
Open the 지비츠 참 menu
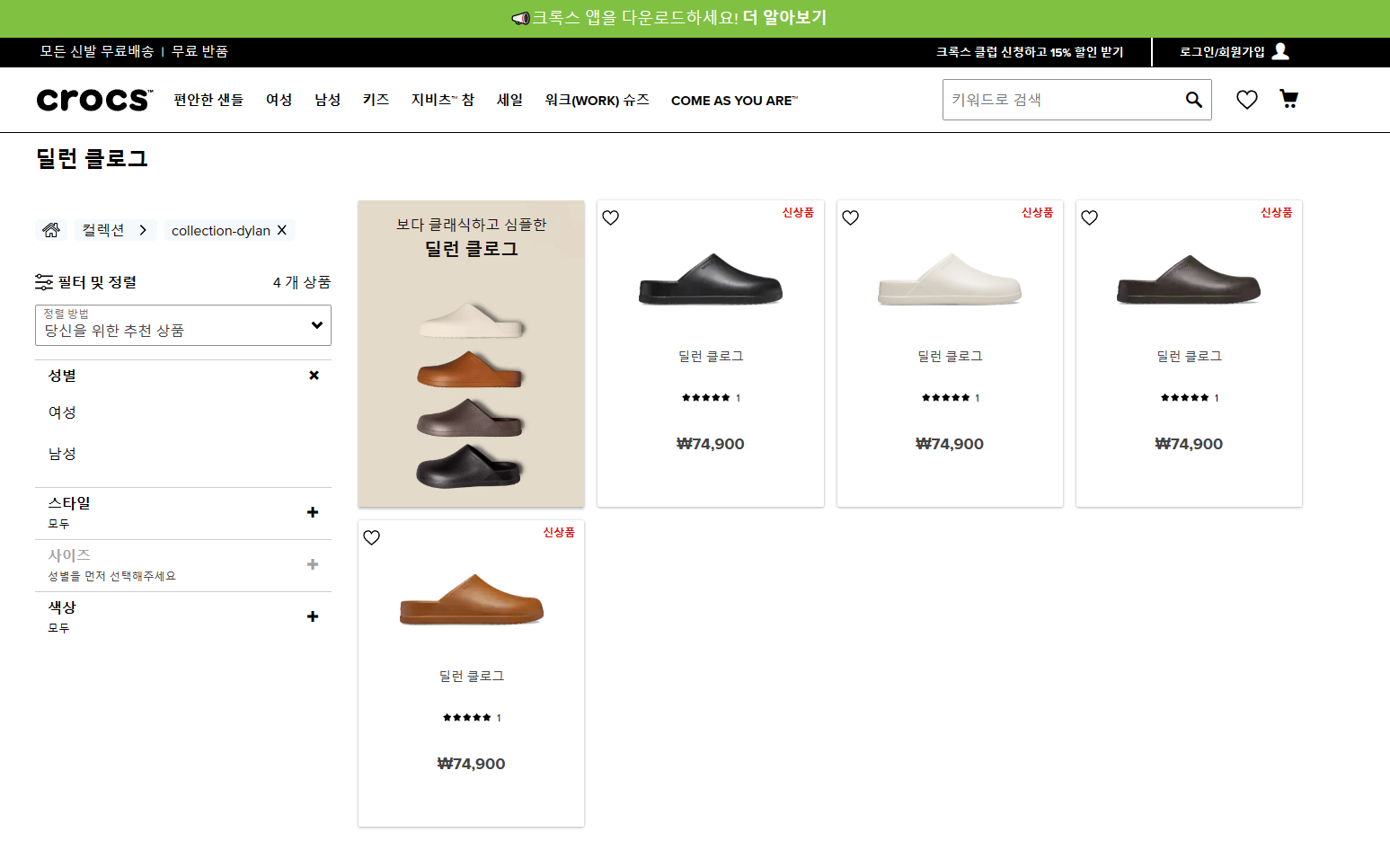pyautogui.click(x=443, y=100)
